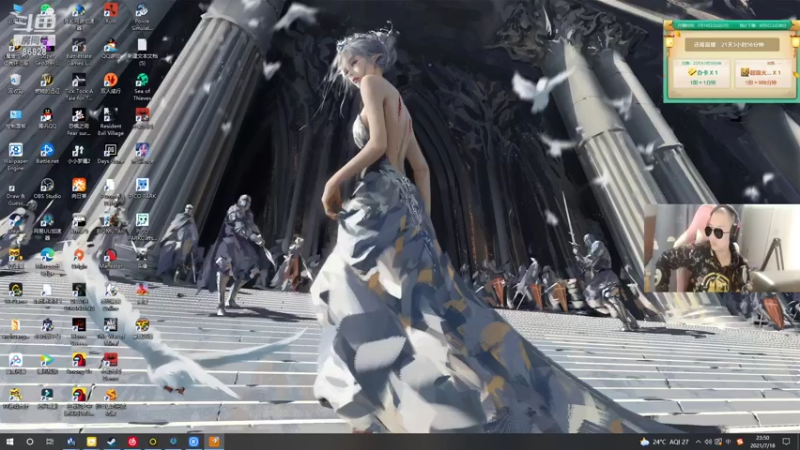Open the red crewmate Among Us icon
Screen dimensions: 800x450
pyautogui.click(x=79, y=360)
